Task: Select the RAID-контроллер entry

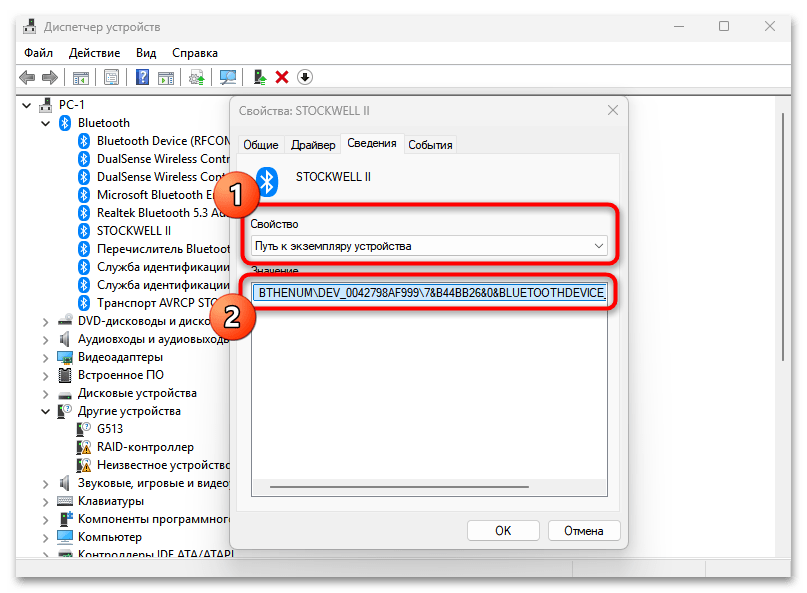Action: (x=145, y=447)
